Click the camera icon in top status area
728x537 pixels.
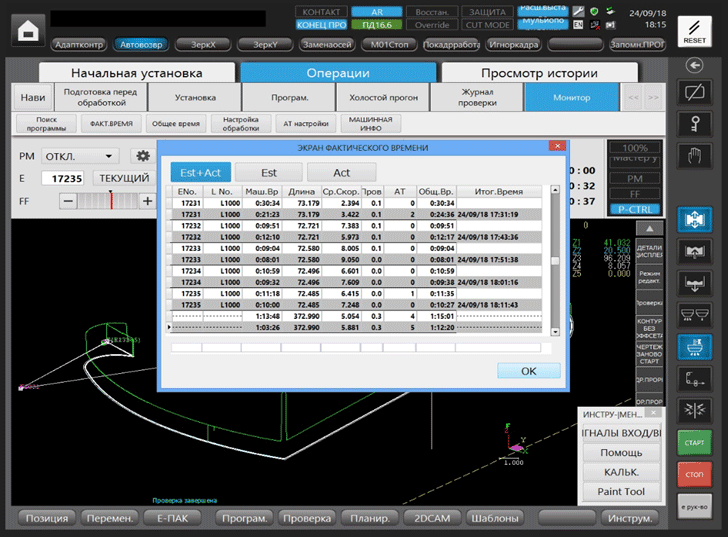(610, 25)
